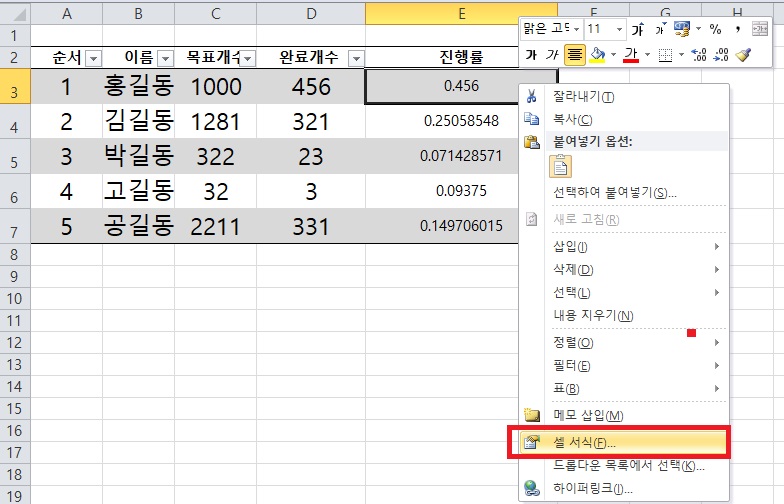Select the format painter brush
The width and height of the screenshot is (784, 504).
click(744, 54)
